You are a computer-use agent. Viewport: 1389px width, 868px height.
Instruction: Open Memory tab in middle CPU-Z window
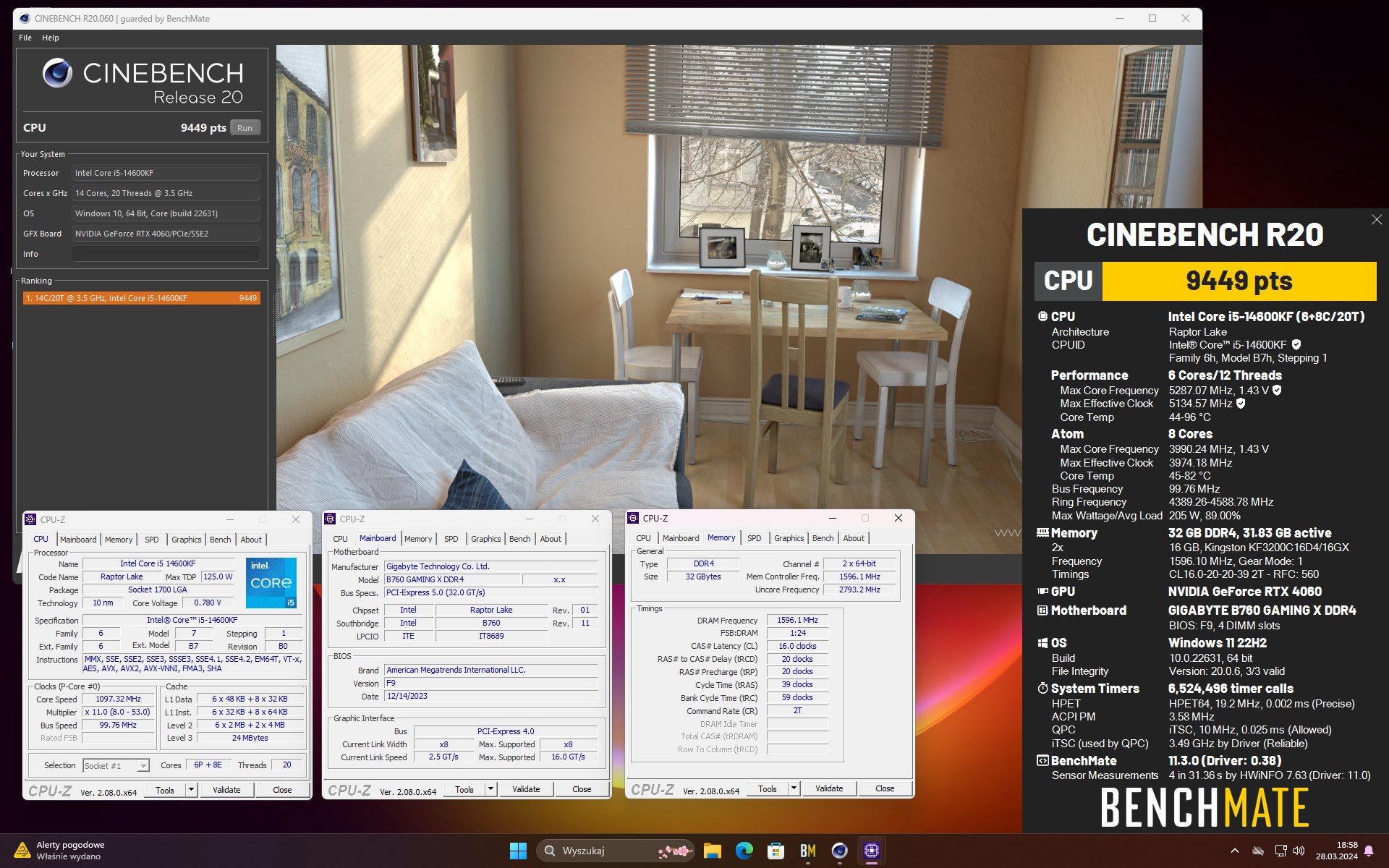(418, 539)
